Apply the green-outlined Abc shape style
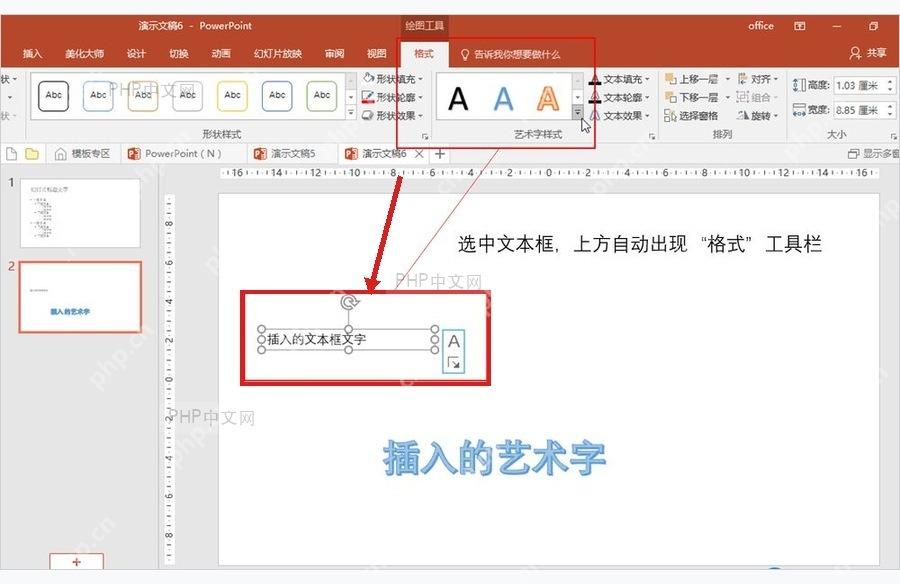The width and height of the screenshot is (900, 584). (322, 96)
